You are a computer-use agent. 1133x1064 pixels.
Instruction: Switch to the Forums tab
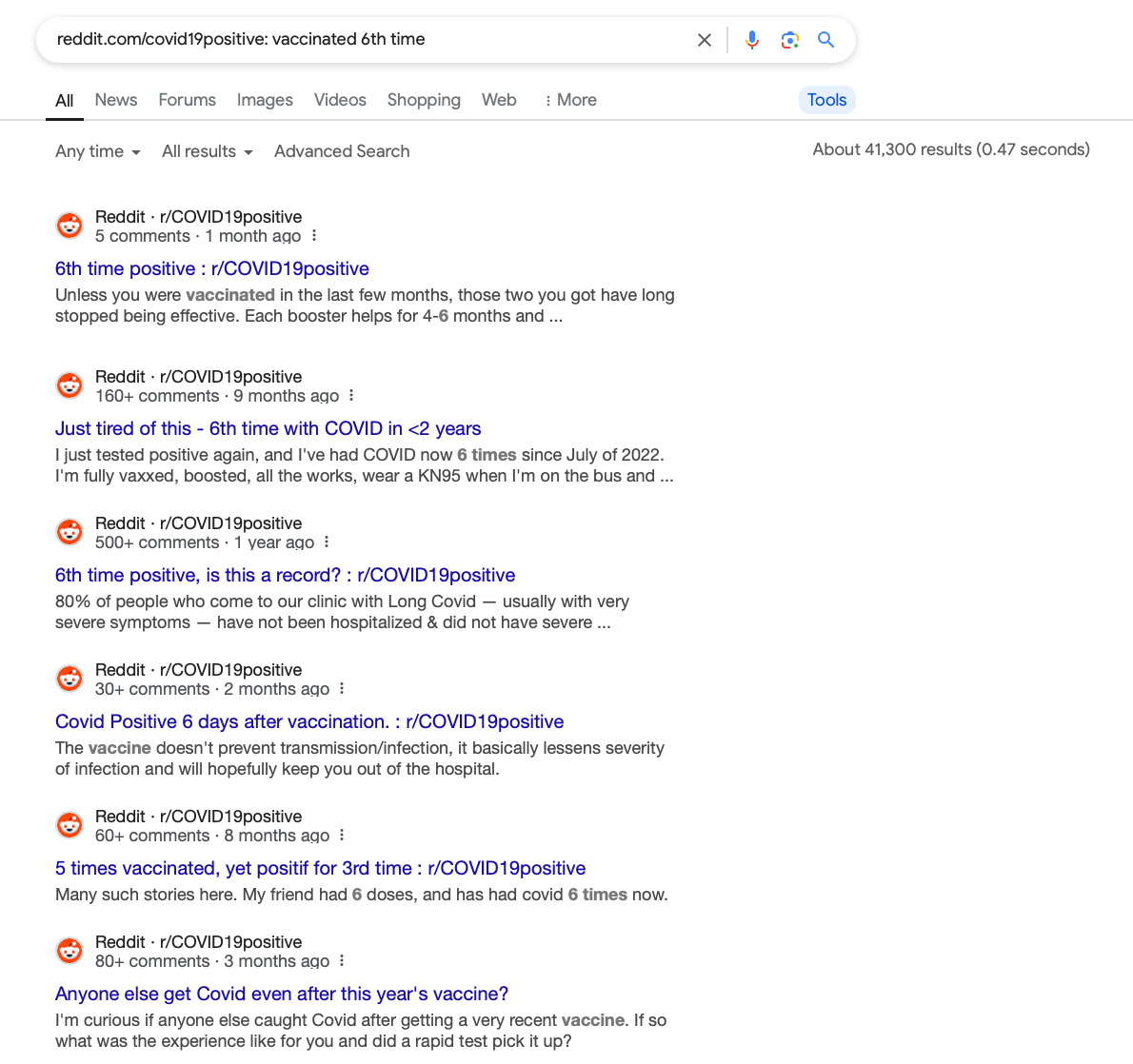188,100
